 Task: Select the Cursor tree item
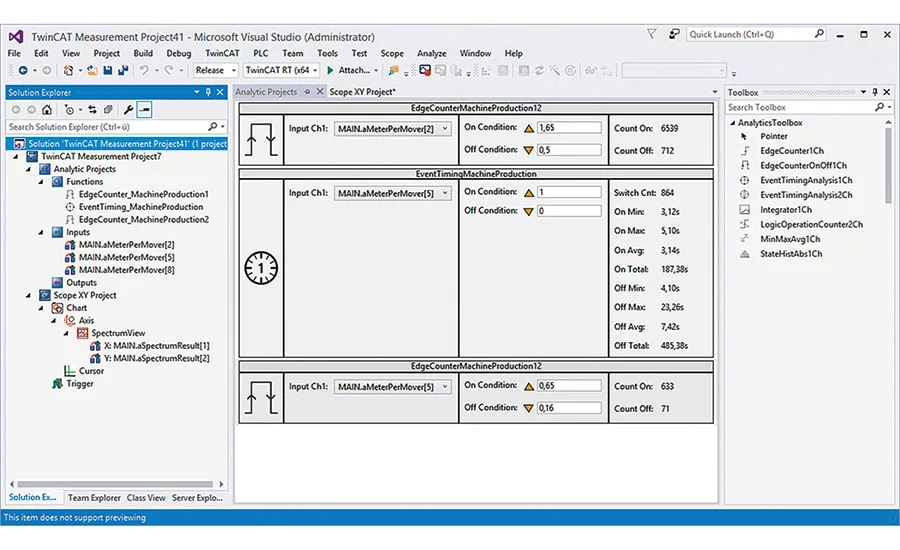click(91, 371)
